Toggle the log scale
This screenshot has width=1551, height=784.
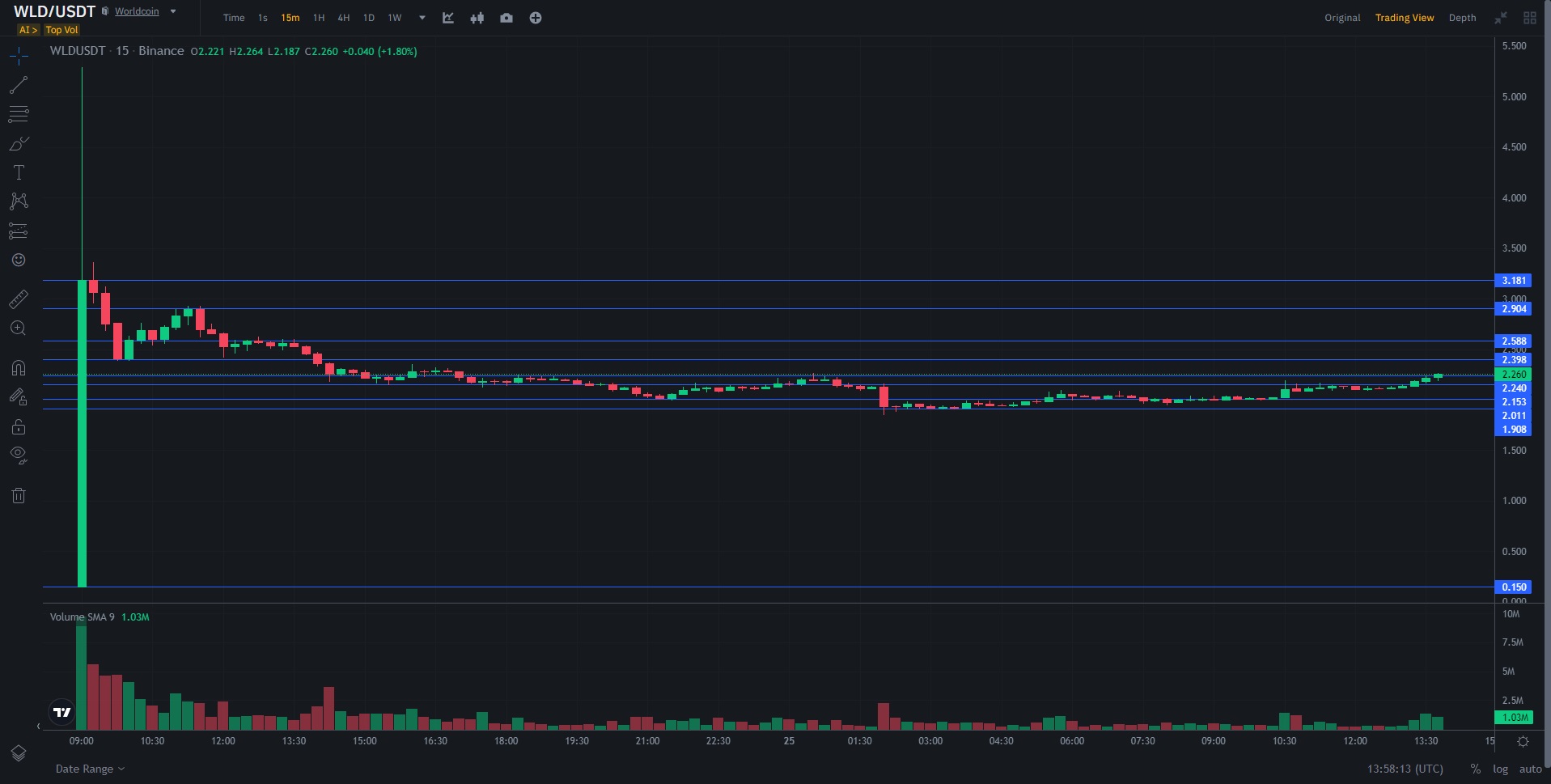point(1500,769)
